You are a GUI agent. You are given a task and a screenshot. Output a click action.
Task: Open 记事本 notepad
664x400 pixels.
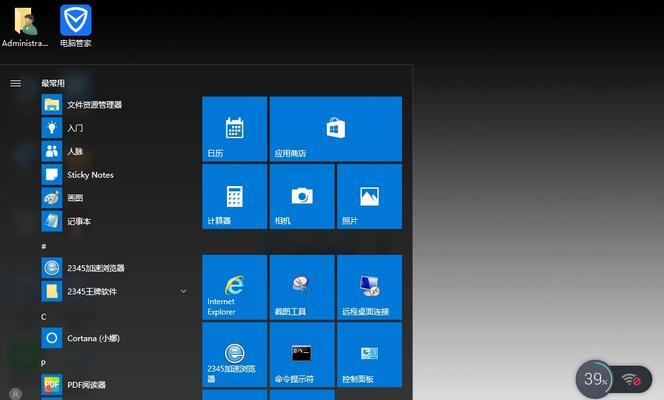point(114,221)
